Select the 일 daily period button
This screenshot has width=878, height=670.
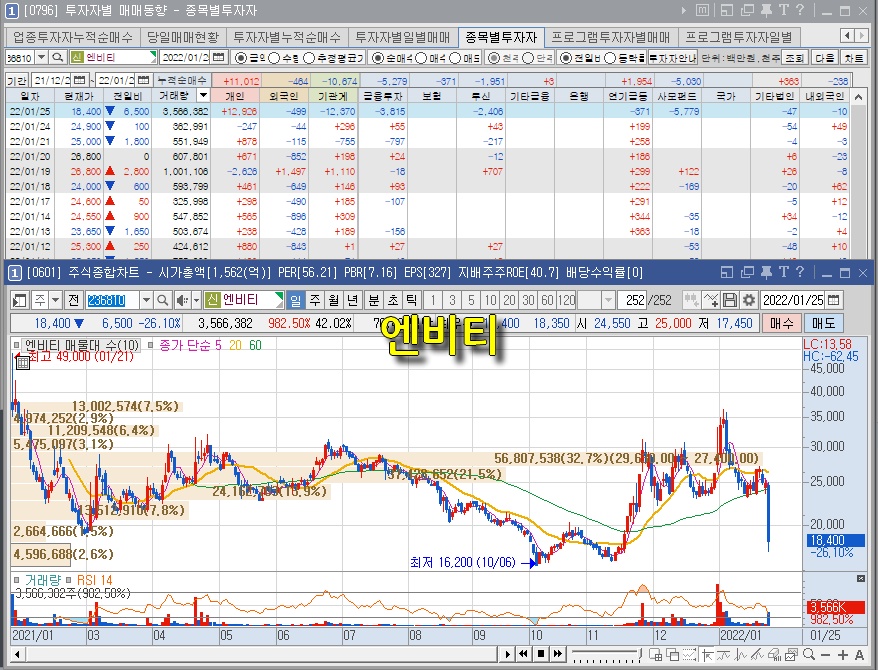tap(296, 301)
